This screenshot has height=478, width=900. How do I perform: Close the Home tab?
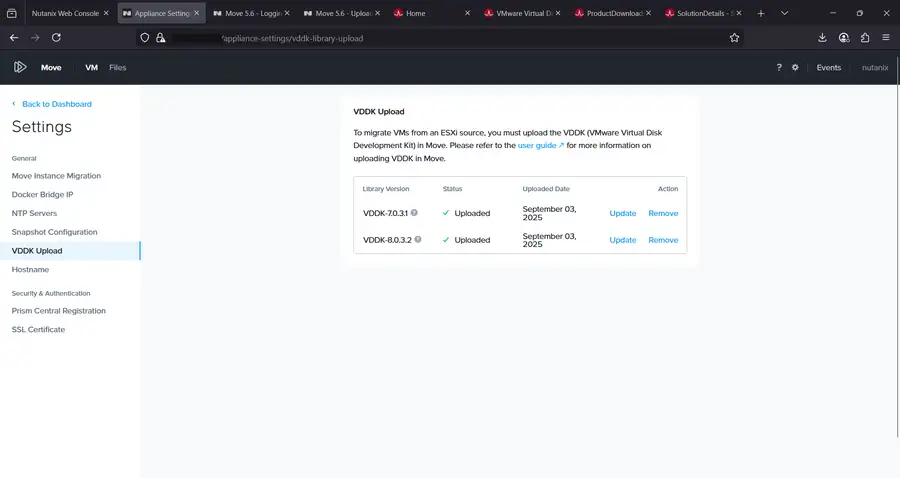click(x=467, y=13)
